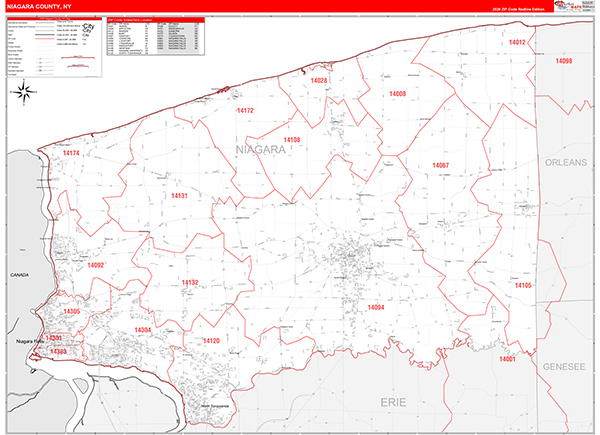
Task: Select ZIP code label 14092
Action: pyautogui.click(x=95, y=265)
